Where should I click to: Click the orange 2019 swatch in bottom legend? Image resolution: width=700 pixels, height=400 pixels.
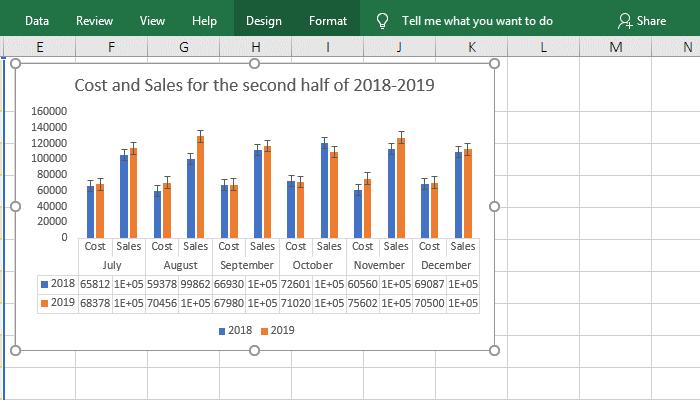click(x=265, y=330)
